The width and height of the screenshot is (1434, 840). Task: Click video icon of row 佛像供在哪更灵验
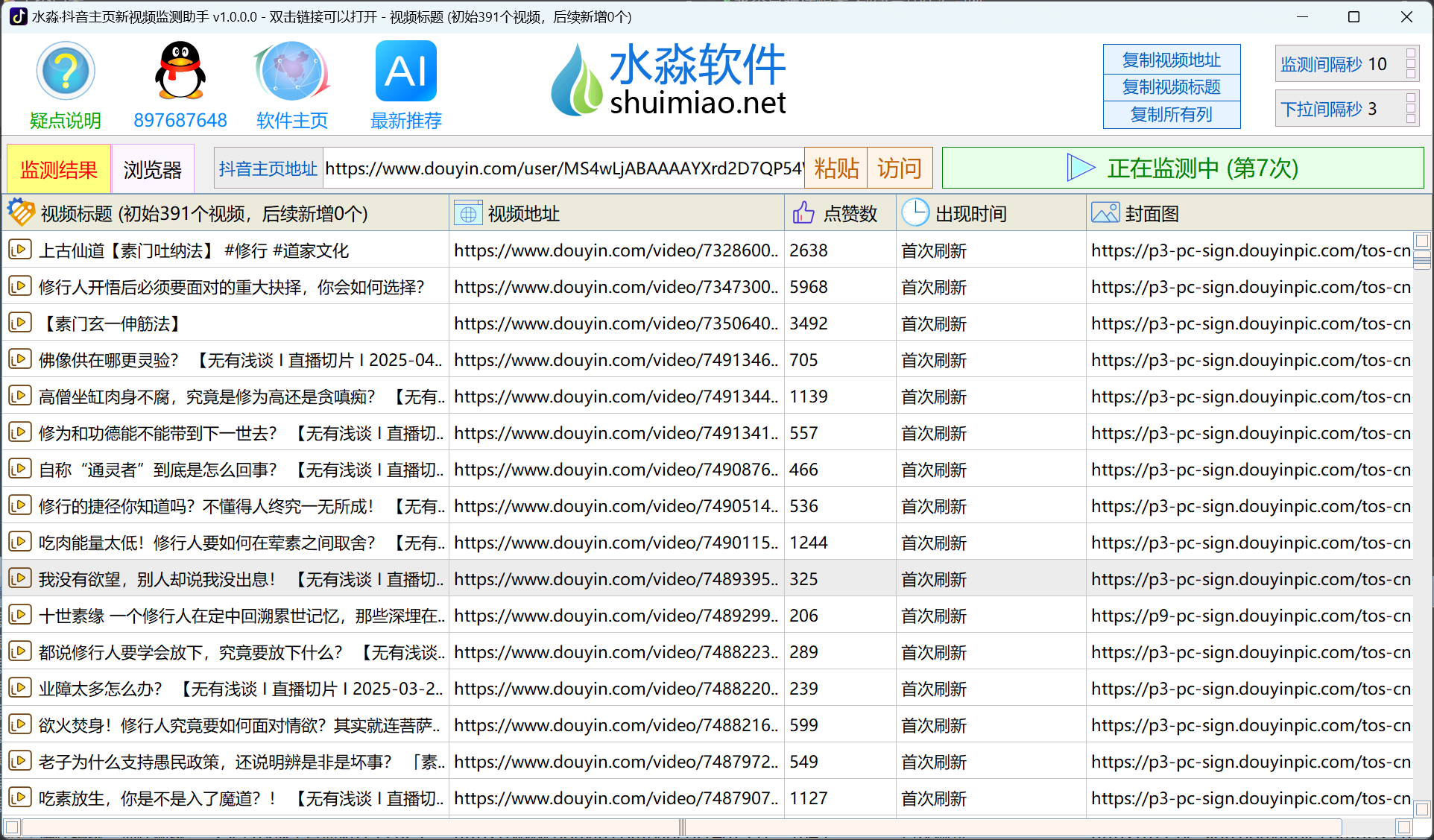click(x=20, y=359)
